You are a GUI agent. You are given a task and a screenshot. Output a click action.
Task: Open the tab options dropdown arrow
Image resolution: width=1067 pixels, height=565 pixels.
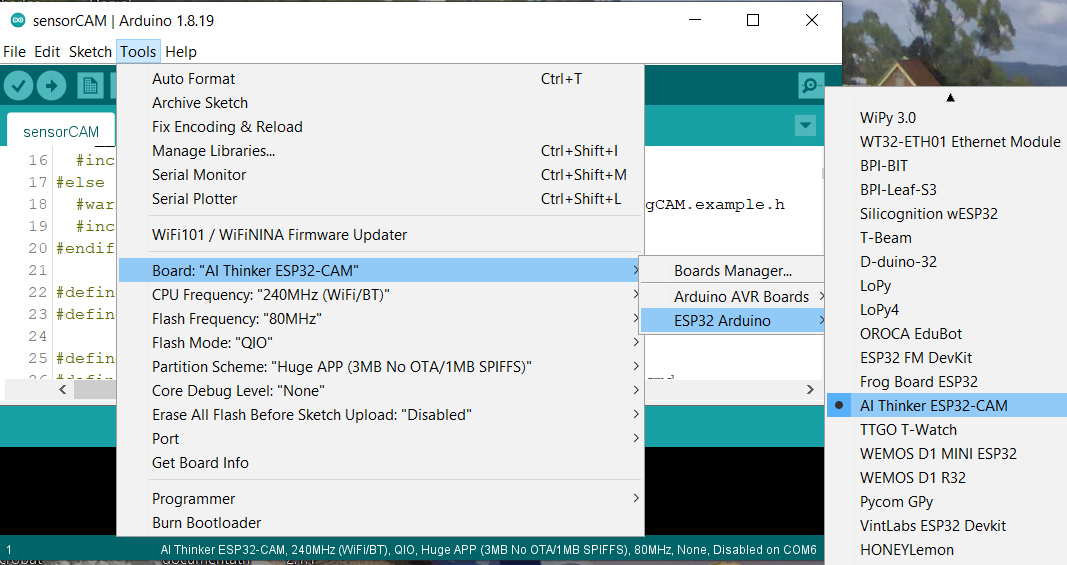click(805, 126)
